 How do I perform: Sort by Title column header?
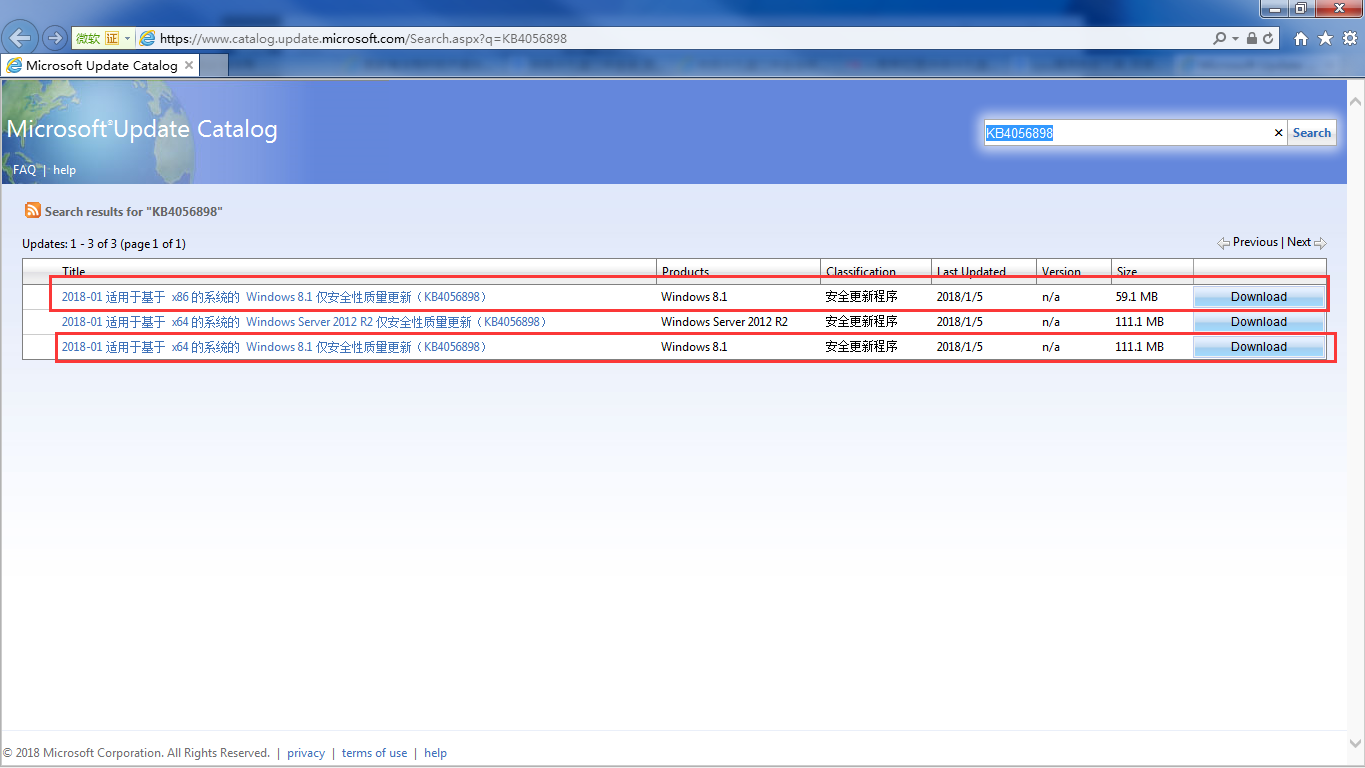[x=74, y=272]
